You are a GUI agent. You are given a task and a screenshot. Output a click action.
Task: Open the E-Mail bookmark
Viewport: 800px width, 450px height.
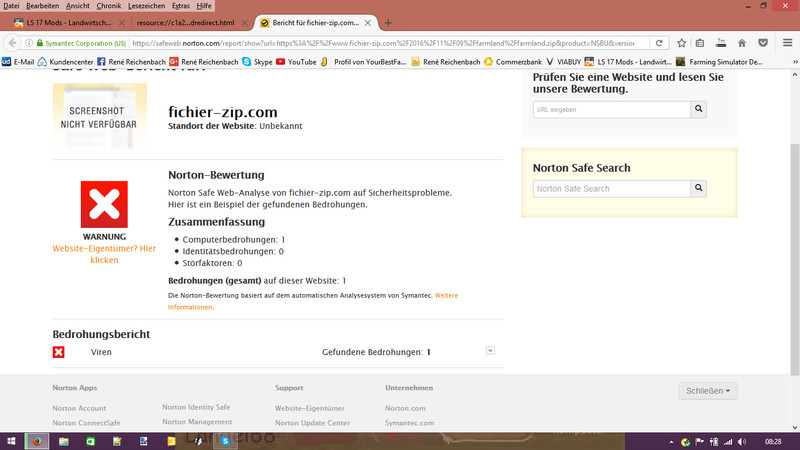[x=18, y=62]
